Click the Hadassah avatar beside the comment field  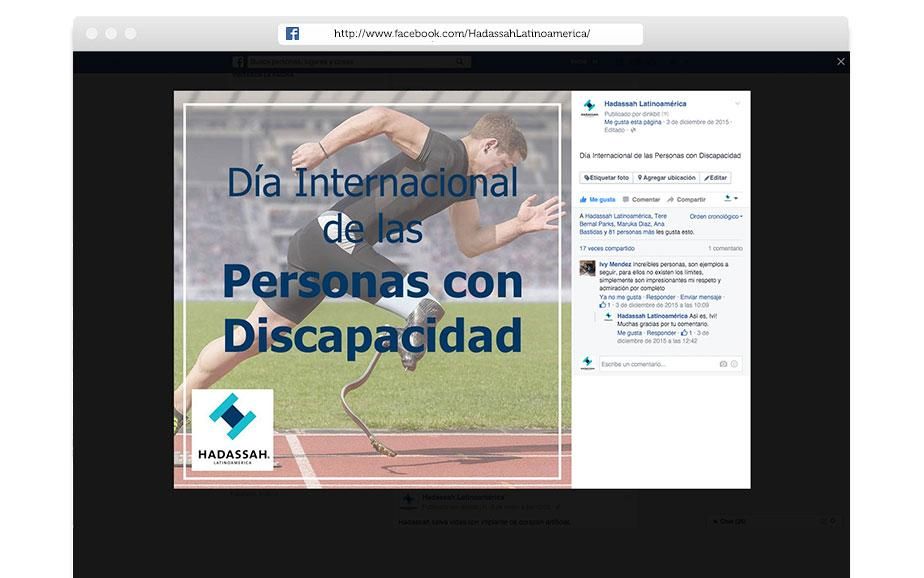[588, 362]
